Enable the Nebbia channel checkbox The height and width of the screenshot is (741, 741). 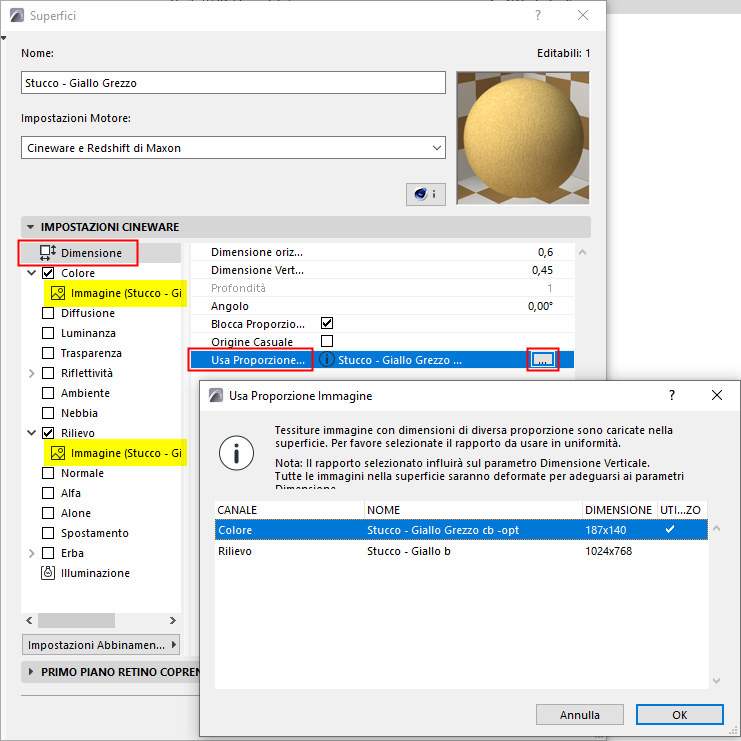(48, 413)
